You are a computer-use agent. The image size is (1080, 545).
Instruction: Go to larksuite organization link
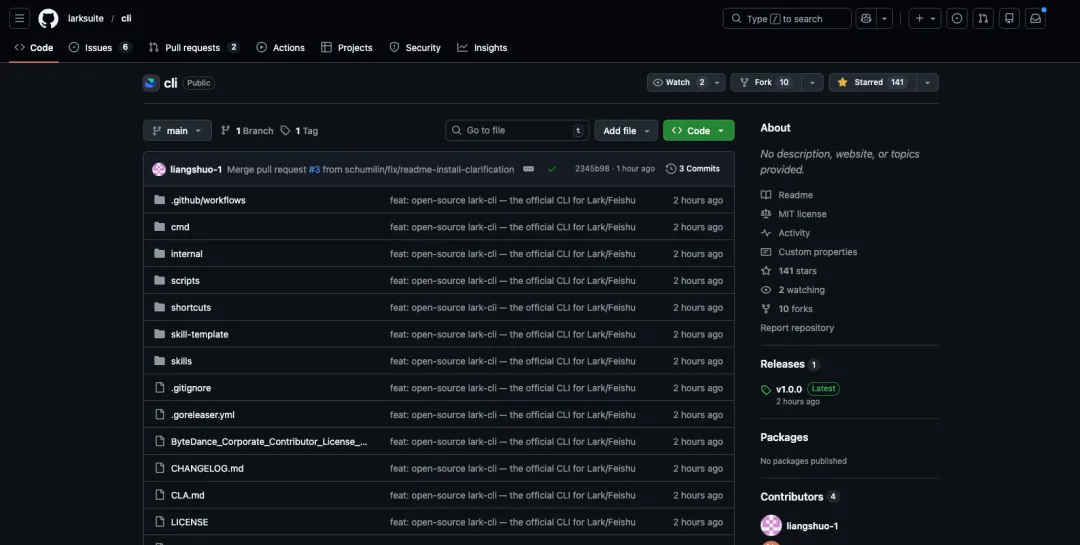click(85, 19)
